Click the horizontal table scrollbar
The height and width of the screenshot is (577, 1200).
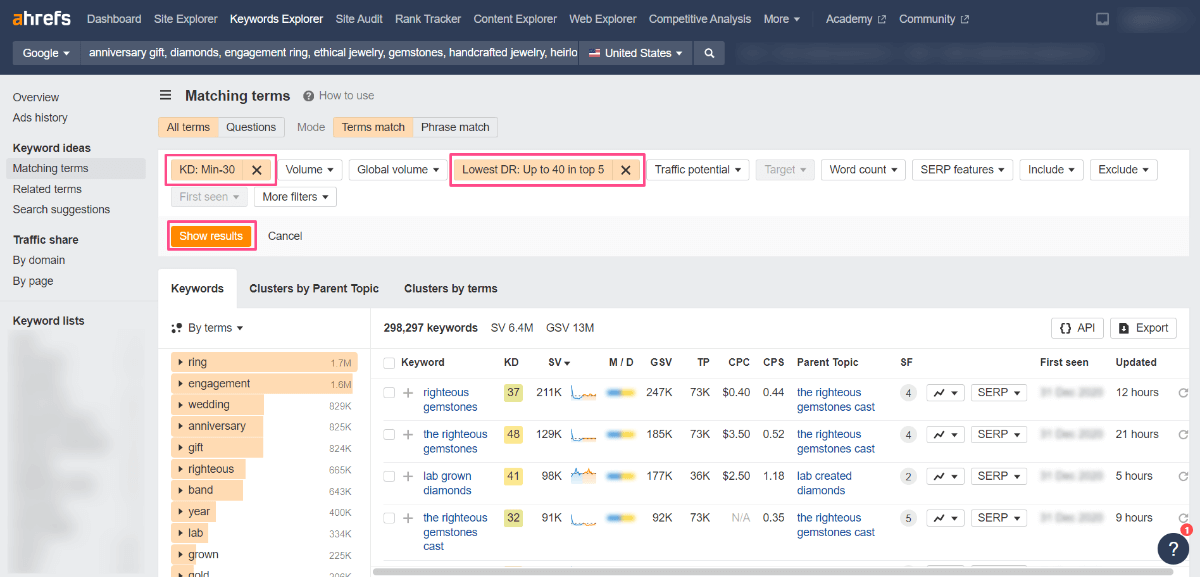pyautogui.click(x=773, y=572)
